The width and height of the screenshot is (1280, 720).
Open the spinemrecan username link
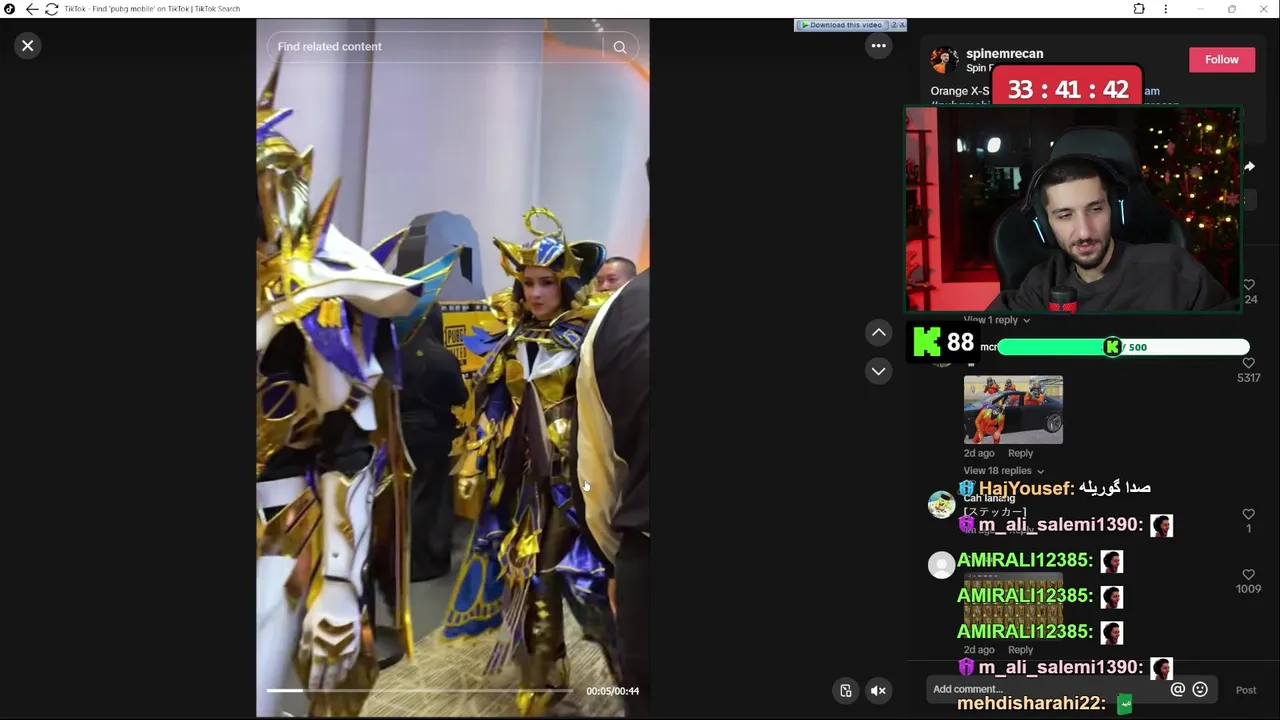click(x=1004, y=54)
